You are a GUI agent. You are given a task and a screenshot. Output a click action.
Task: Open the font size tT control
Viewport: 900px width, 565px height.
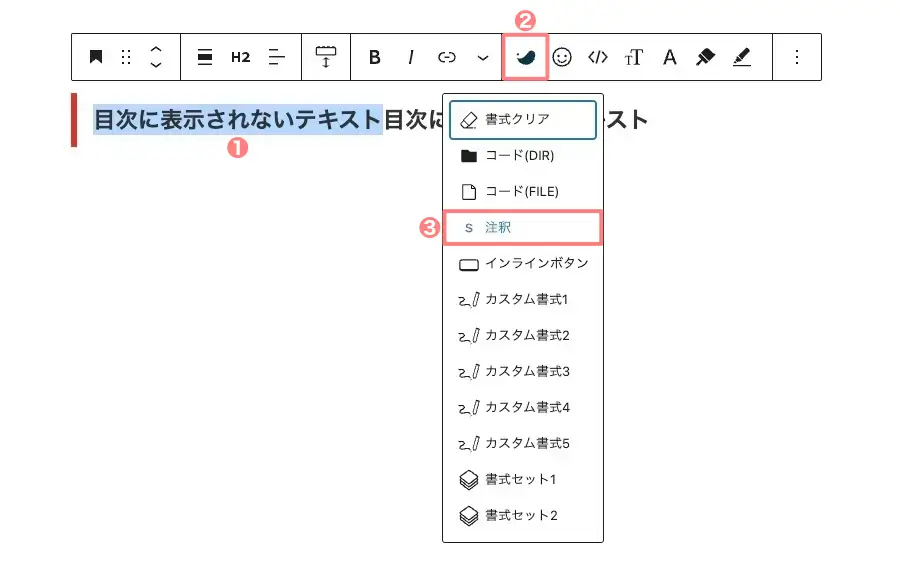[634, 57]
